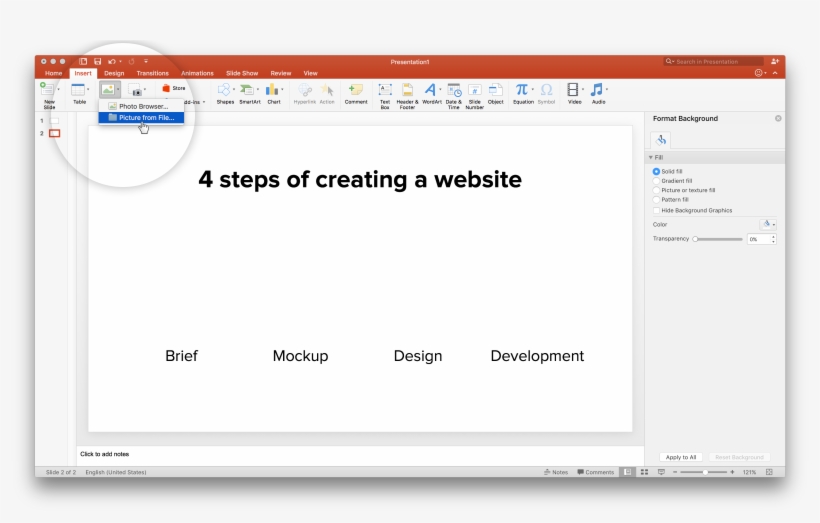This screenshot has height=523, width=820.
Task: Open the fill Color dropdown
Action: coord(768,224)
